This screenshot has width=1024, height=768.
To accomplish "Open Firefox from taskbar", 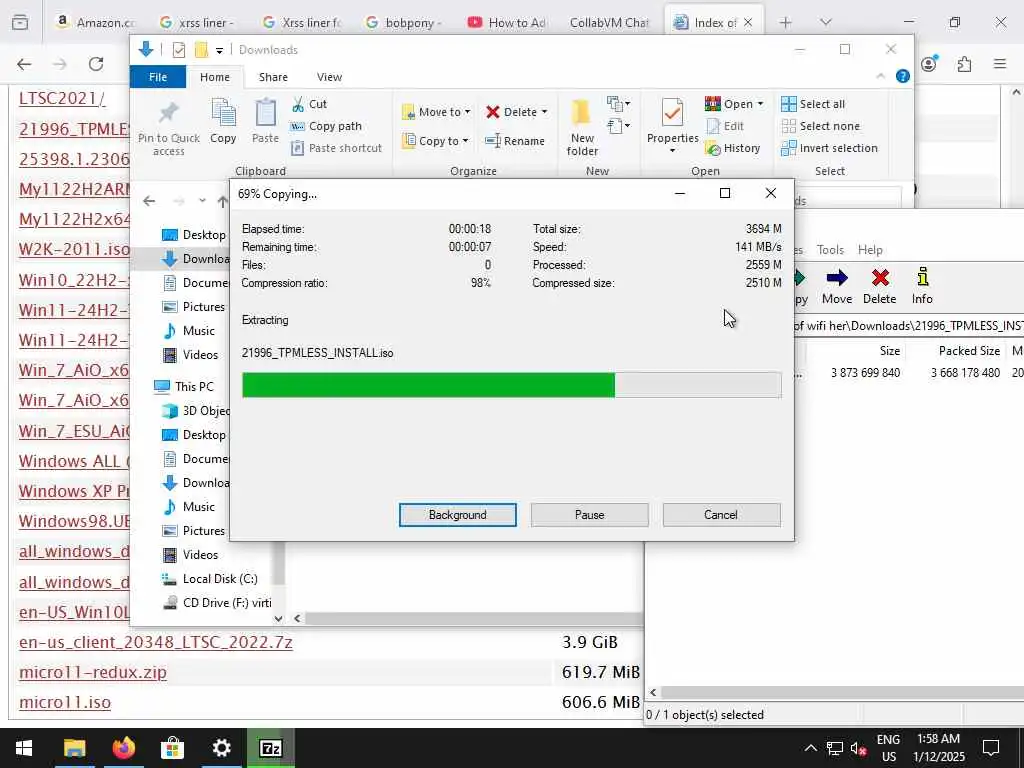I will [123, 748].
